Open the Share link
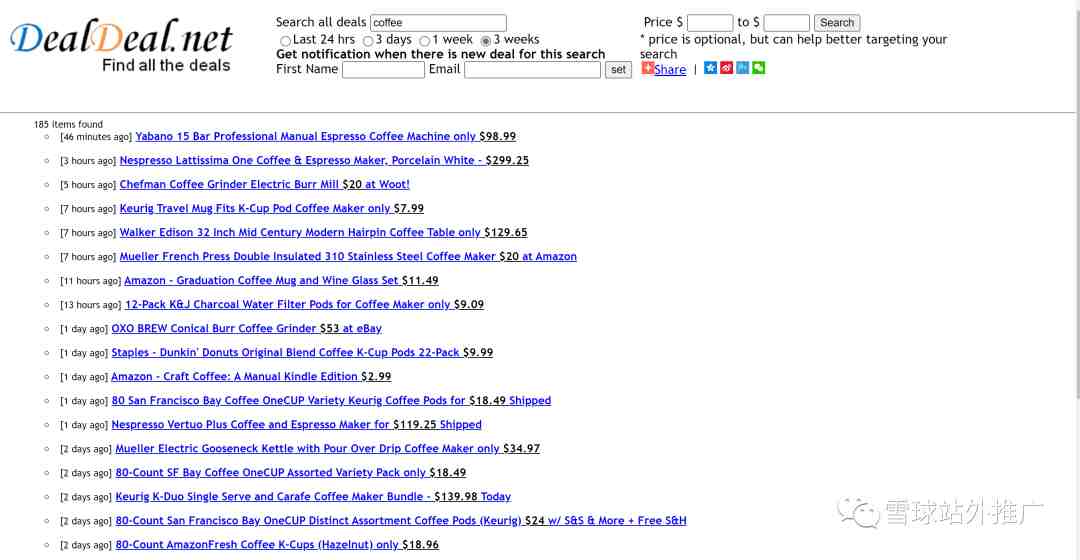The height and width of the screenshot is (560, 1080). [669, 70]
